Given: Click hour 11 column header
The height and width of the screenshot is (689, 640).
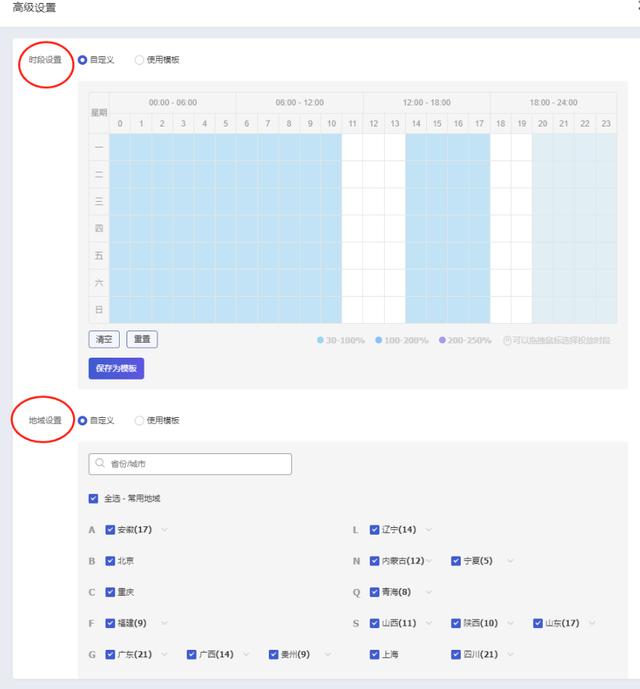Looking at the screenshot, I should [x=353, y=123].
